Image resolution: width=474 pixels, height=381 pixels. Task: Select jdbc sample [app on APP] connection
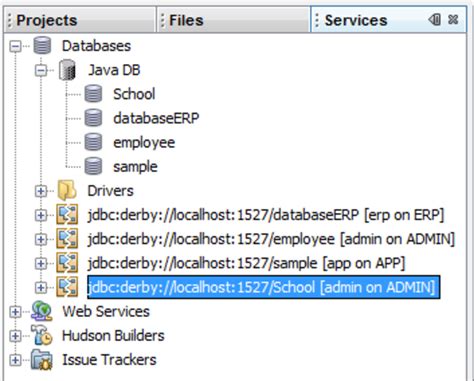tap(246, 263)
